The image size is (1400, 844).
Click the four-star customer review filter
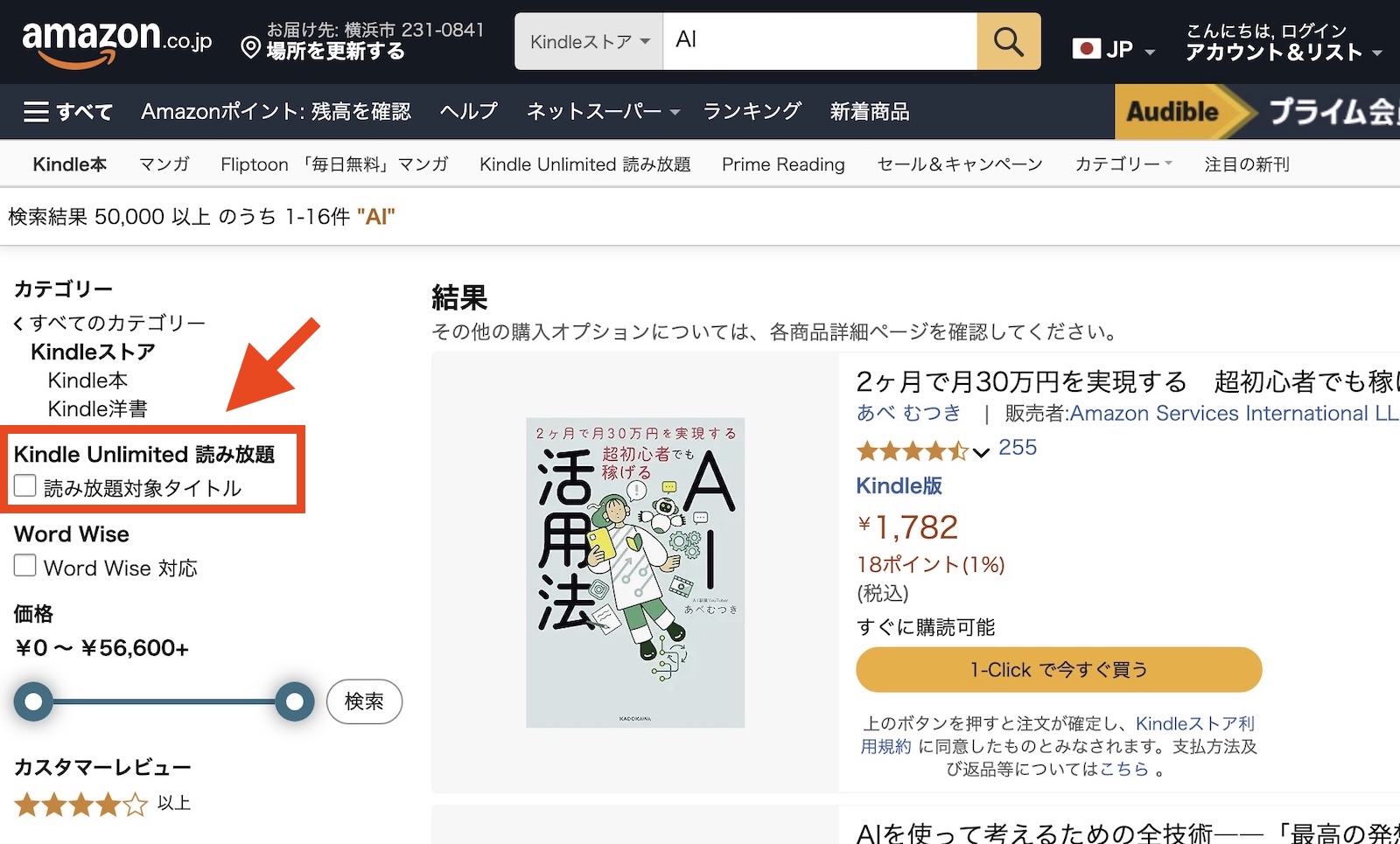point(80,804)
